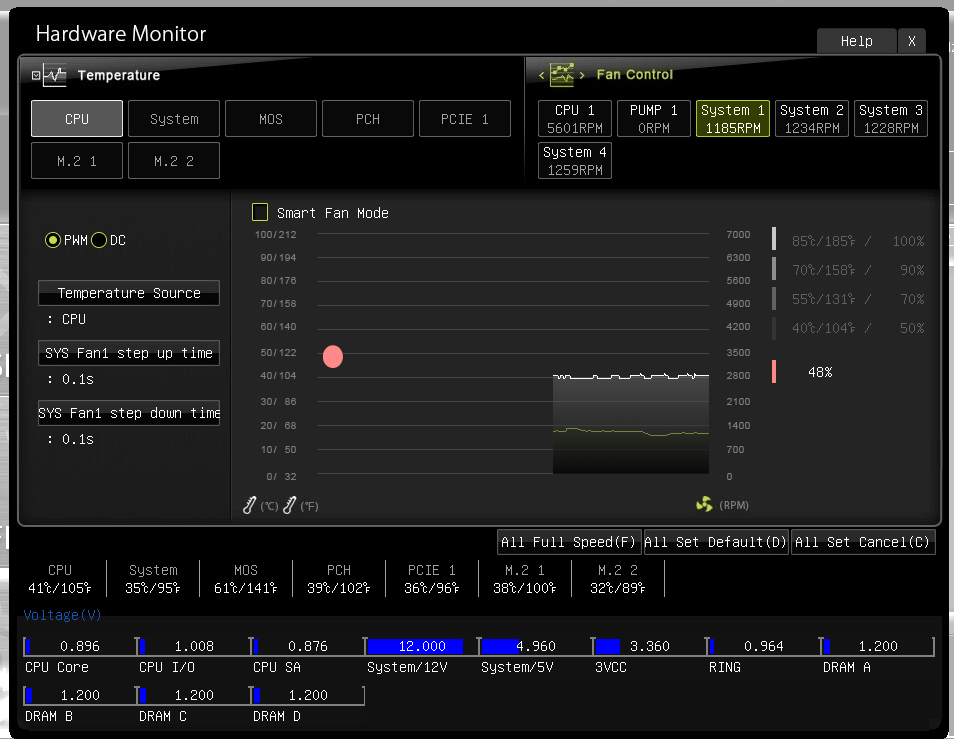954x739 pixels.
Task: Choose the System 2 fan
Action: [812, 119]
